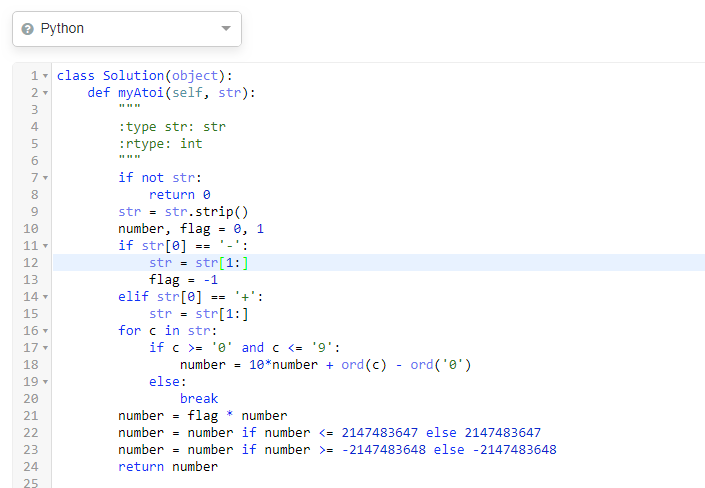The width and height of the screenshot is (705, 488).
Task: Collapse the fold arrow on line 1
Action: click(x=45, y=76)
